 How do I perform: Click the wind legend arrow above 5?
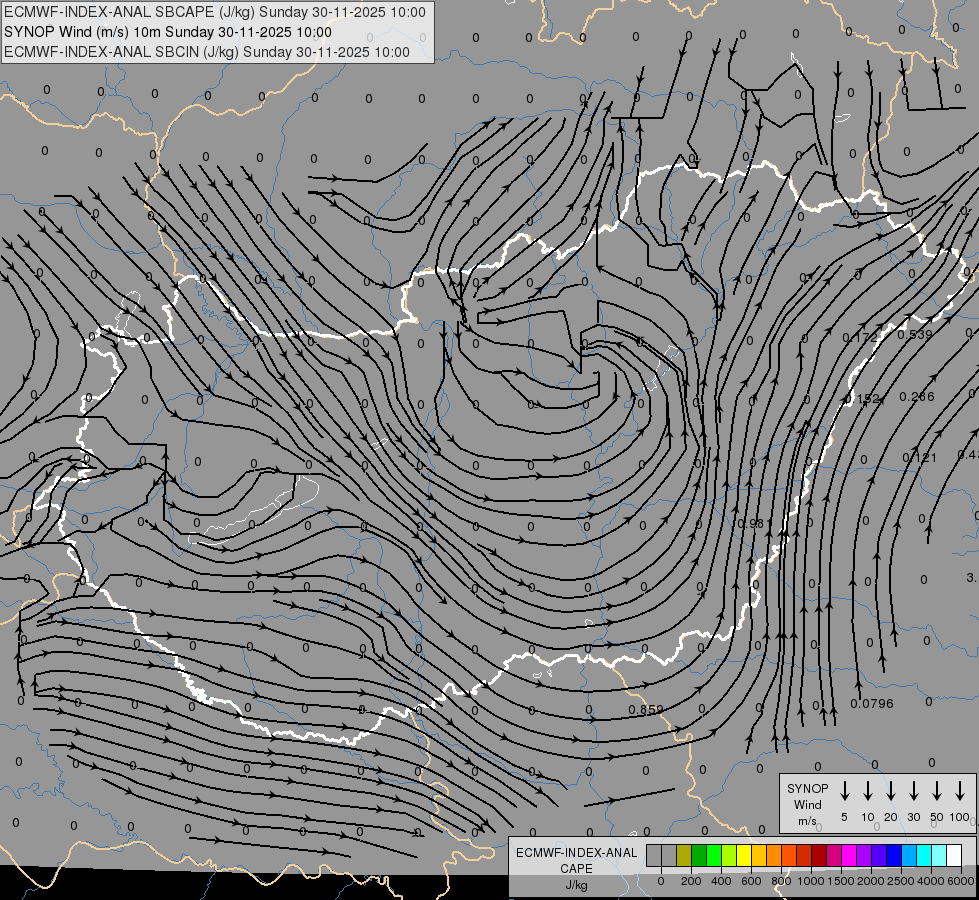point(844,791)
